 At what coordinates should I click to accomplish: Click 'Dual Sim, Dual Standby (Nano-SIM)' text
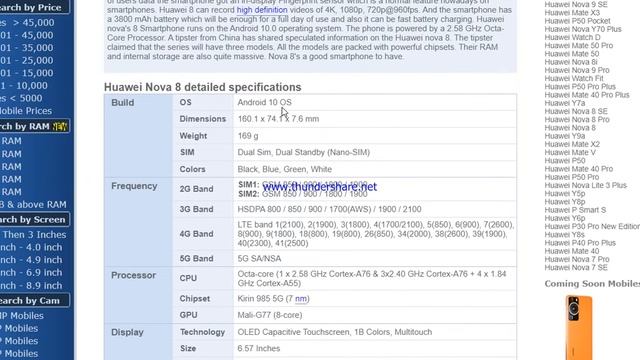(304, 152)
